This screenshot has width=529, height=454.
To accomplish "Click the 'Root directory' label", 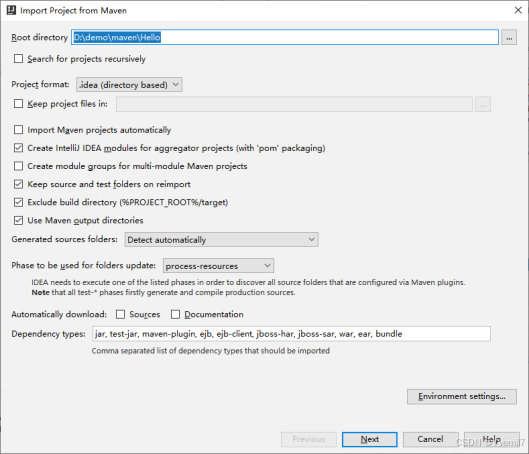I will coord(39,37).
